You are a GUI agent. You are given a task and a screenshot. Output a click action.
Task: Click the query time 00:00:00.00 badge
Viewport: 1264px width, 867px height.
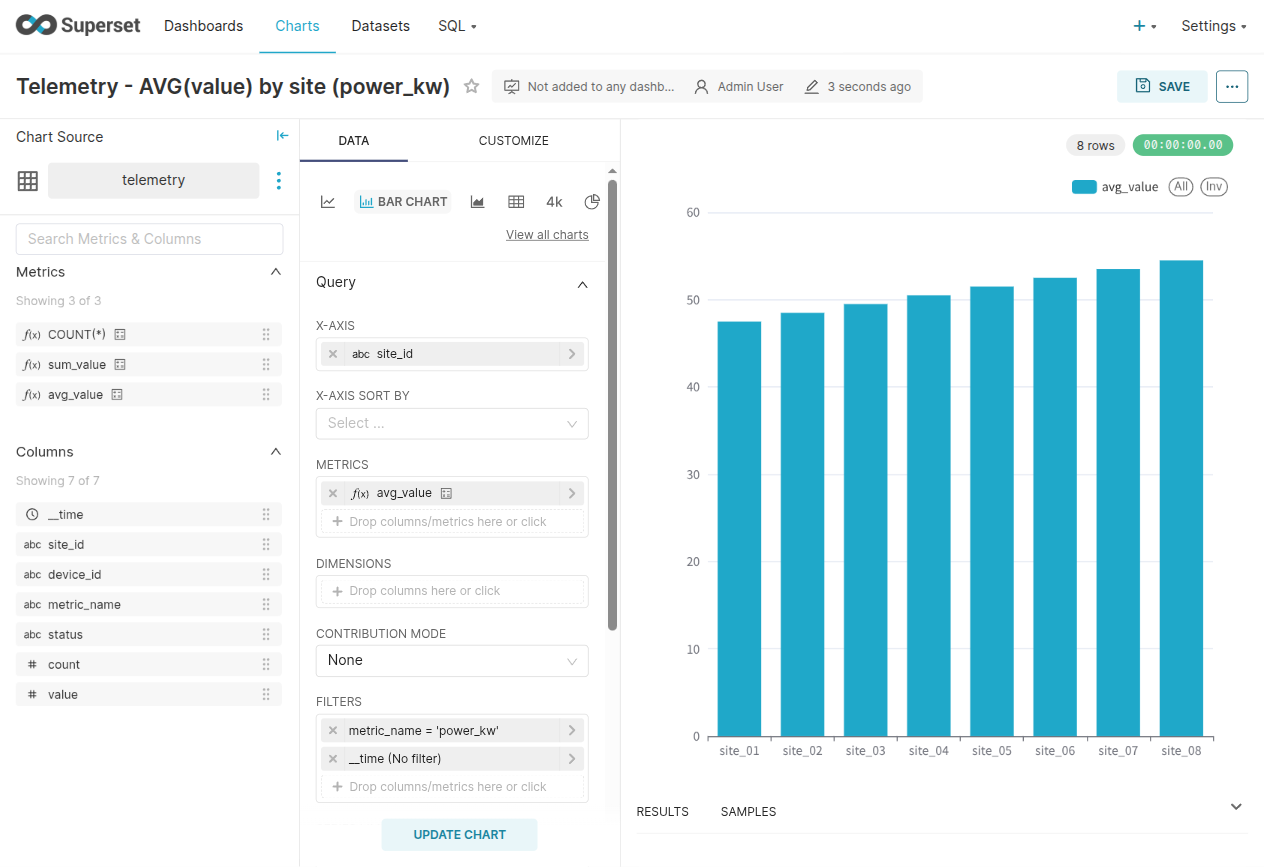tap(1183, 146)
